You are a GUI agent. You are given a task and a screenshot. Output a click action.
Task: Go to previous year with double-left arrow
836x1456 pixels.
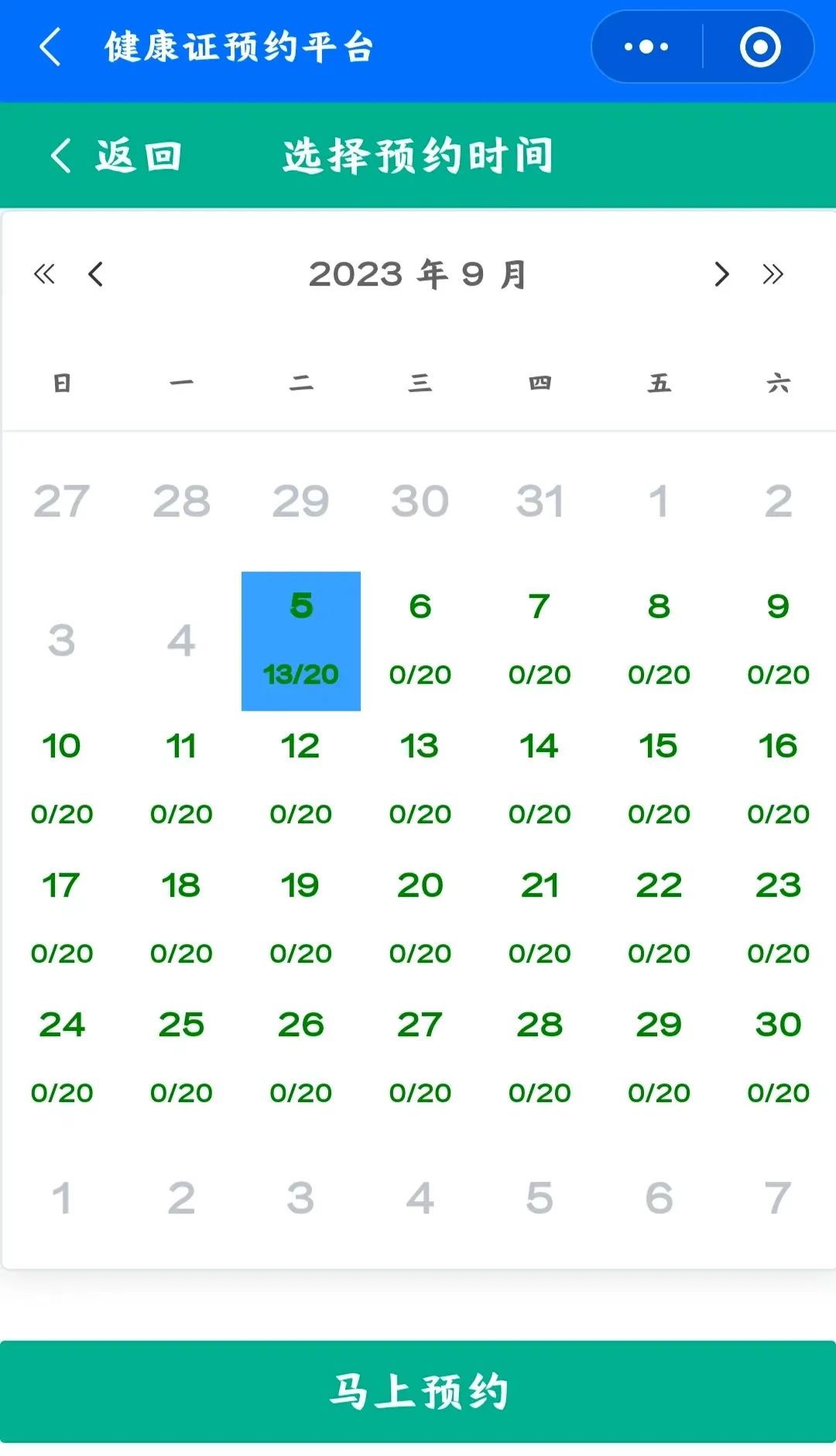[44, 273]
